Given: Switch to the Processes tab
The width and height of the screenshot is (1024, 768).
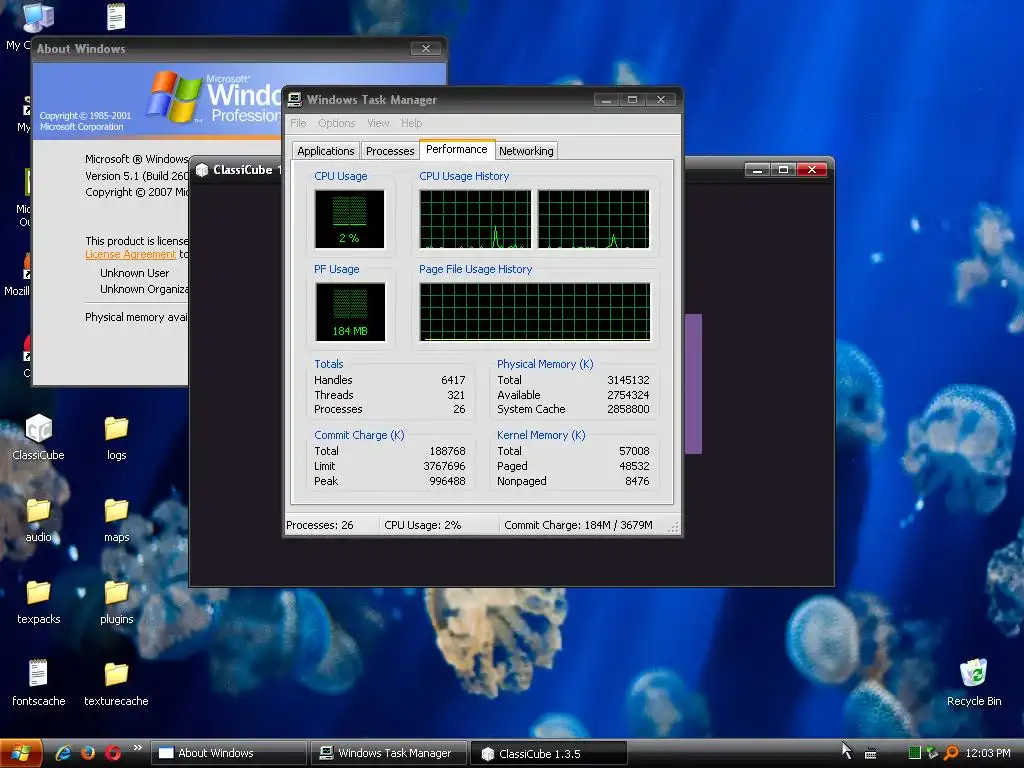Looking at the screenshot, I should [x=390, y=151].
